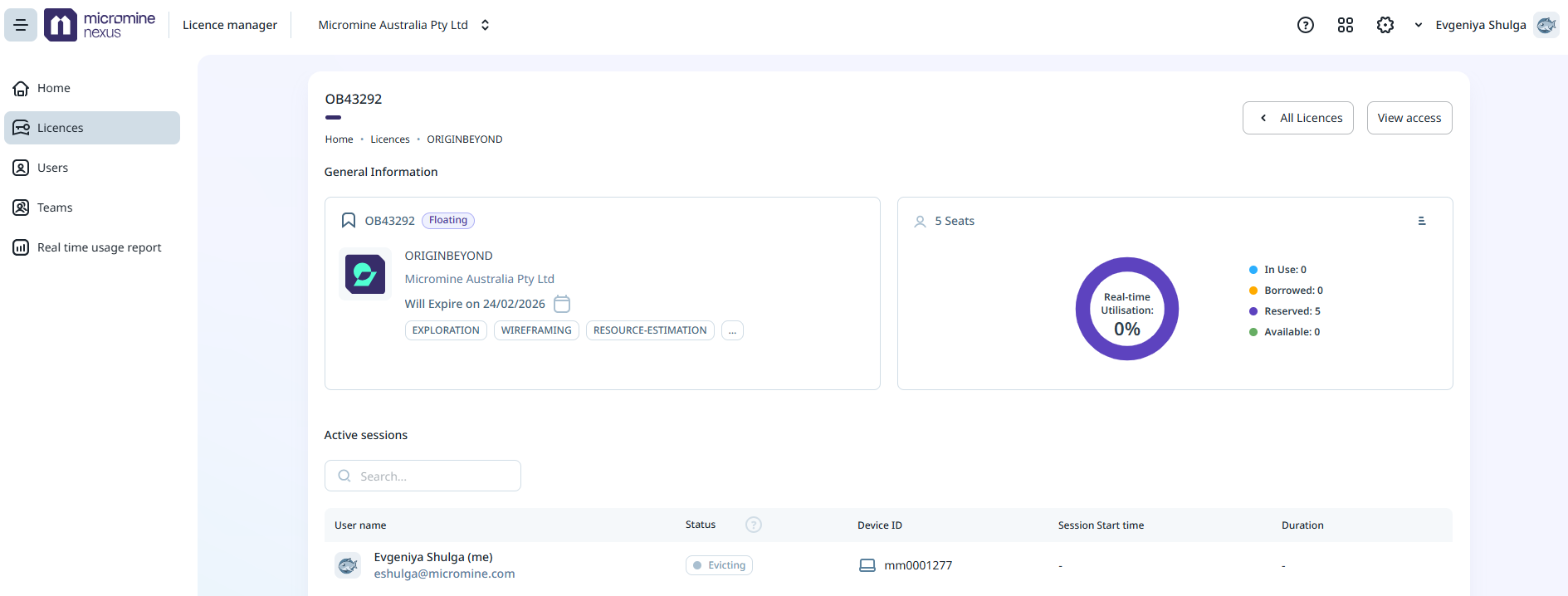
Task: Open the seats chart options menu
Action: pos(1422,221)
